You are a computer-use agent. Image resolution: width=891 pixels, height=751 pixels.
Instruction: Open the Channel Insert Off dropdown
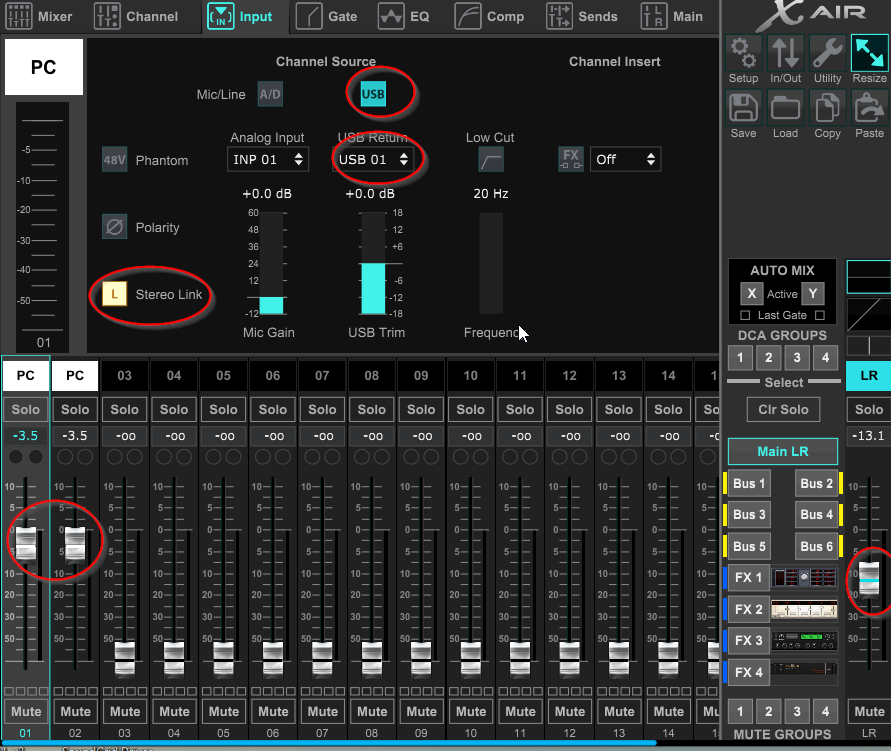625,160
